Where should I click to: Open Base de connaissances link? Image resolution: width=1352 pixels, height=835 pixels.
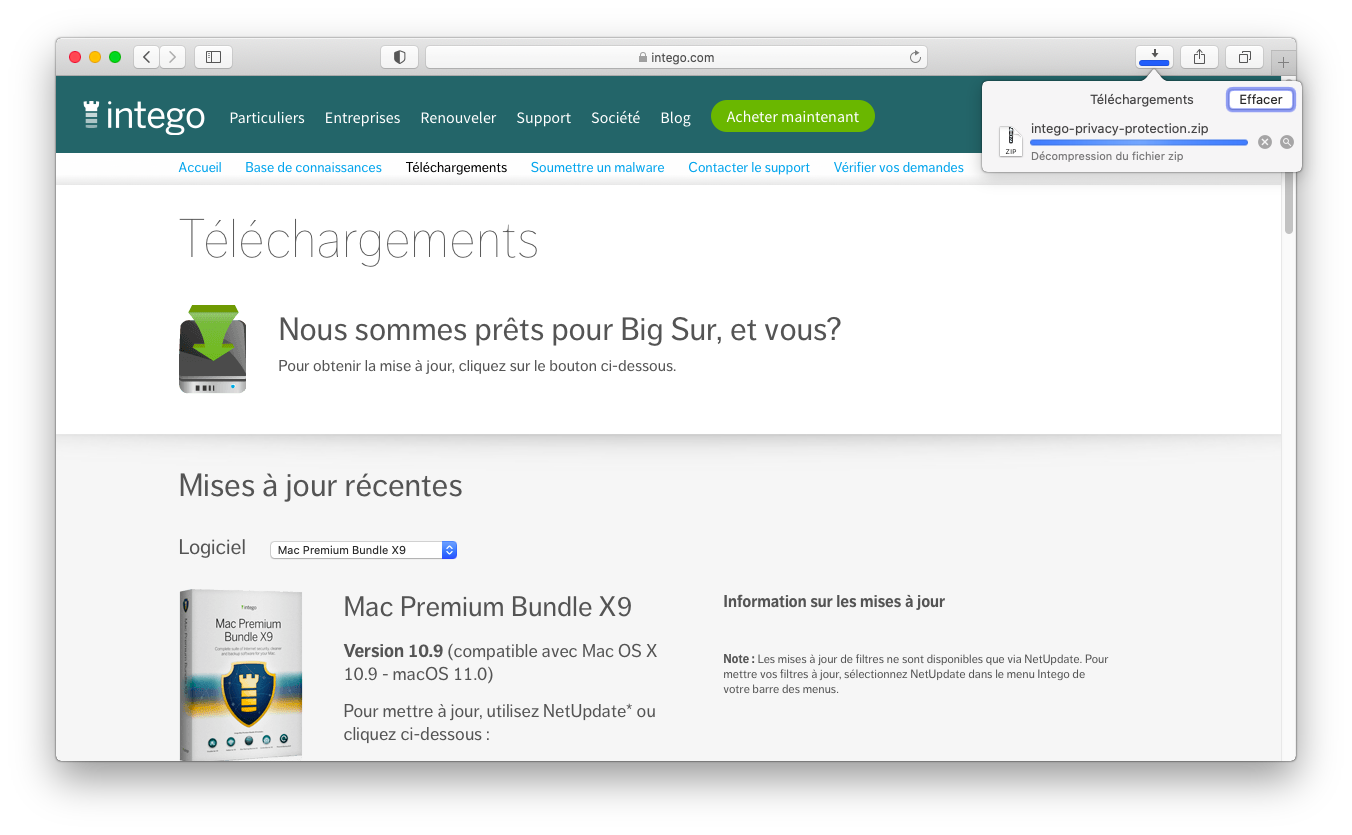point(313,167)
